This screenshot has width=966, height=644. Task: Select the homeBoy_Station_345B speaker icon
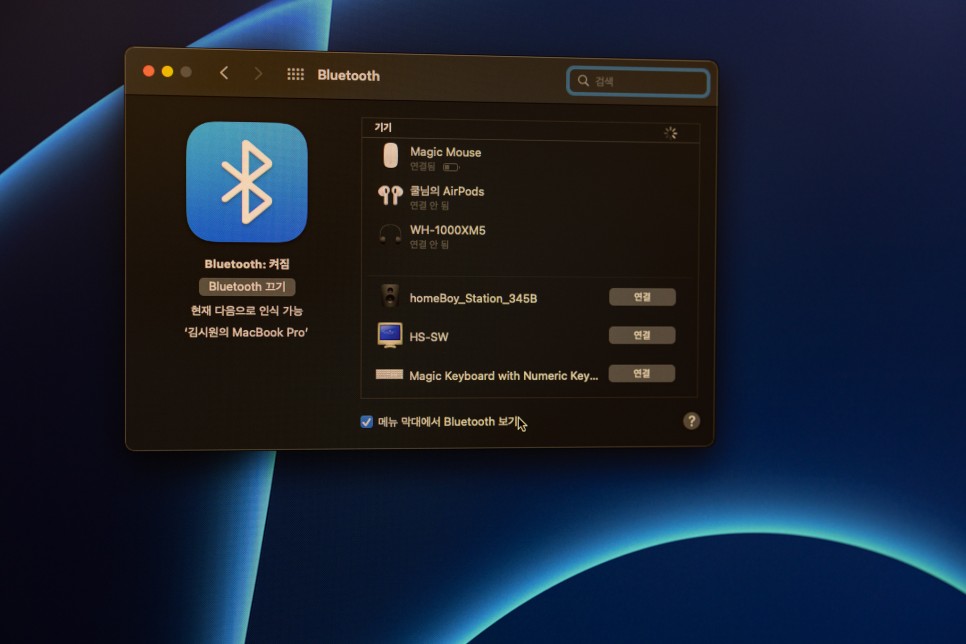(390, 296)
